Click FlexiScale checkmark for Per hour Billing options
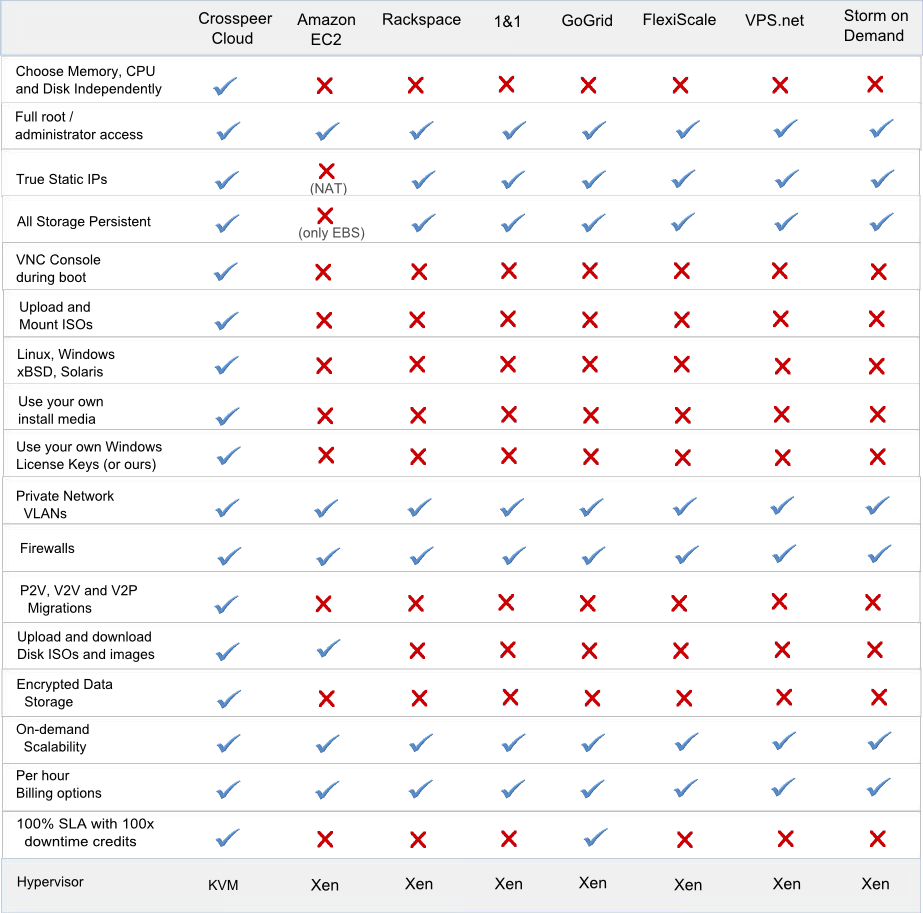The image size is (923, 913). click(686, 788)
